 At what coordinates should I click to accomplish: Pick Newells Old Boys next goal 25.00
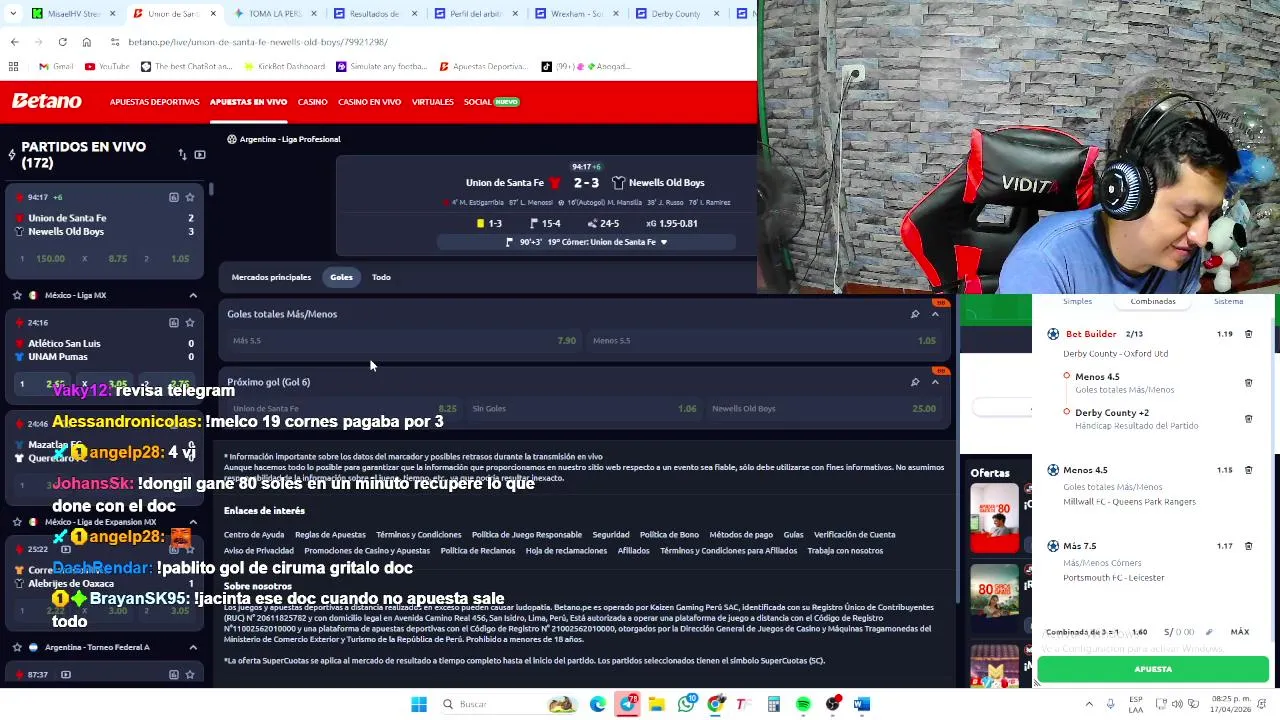coord(823,408)
